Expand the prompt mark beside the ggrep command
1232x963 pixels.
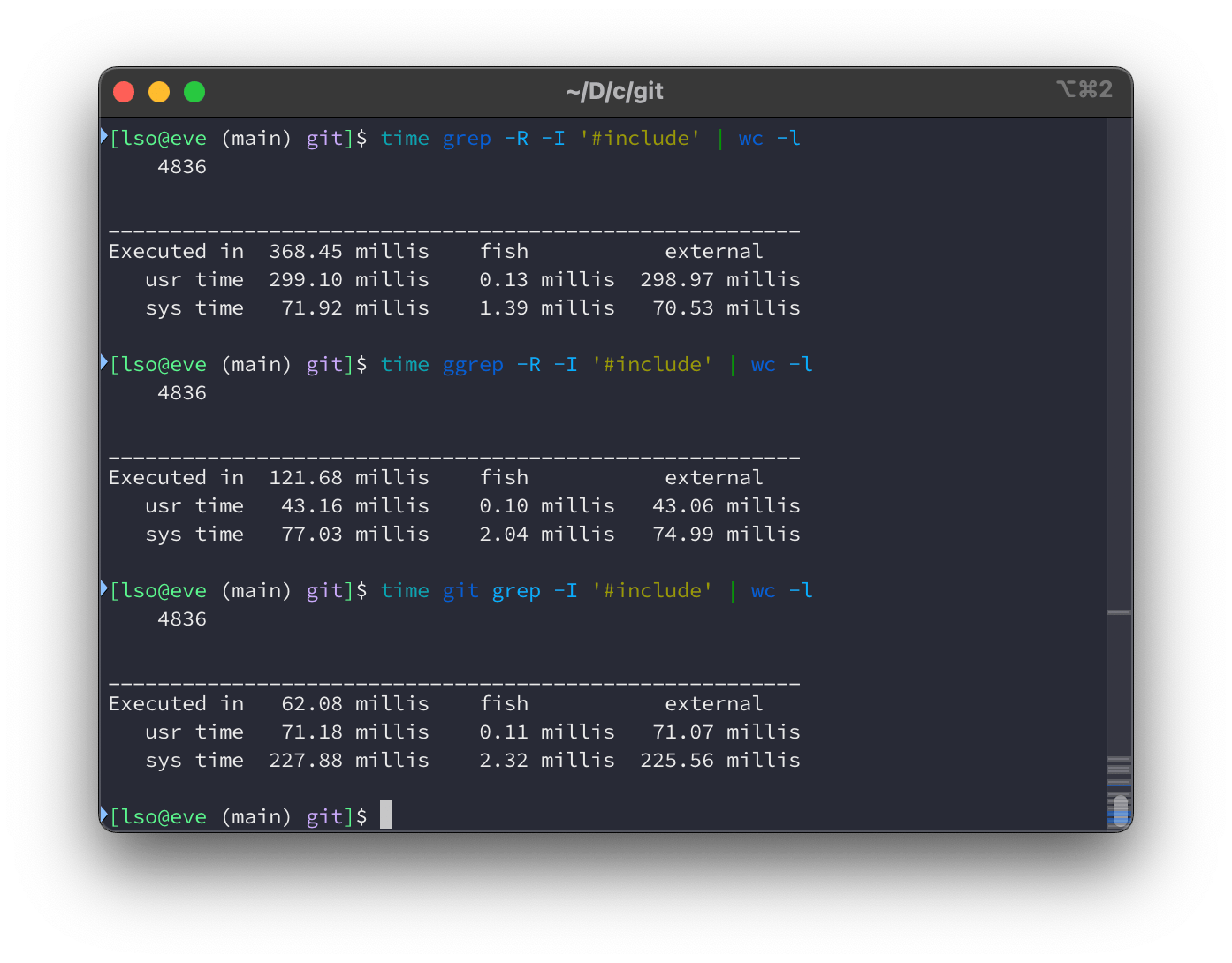point(103,364)
